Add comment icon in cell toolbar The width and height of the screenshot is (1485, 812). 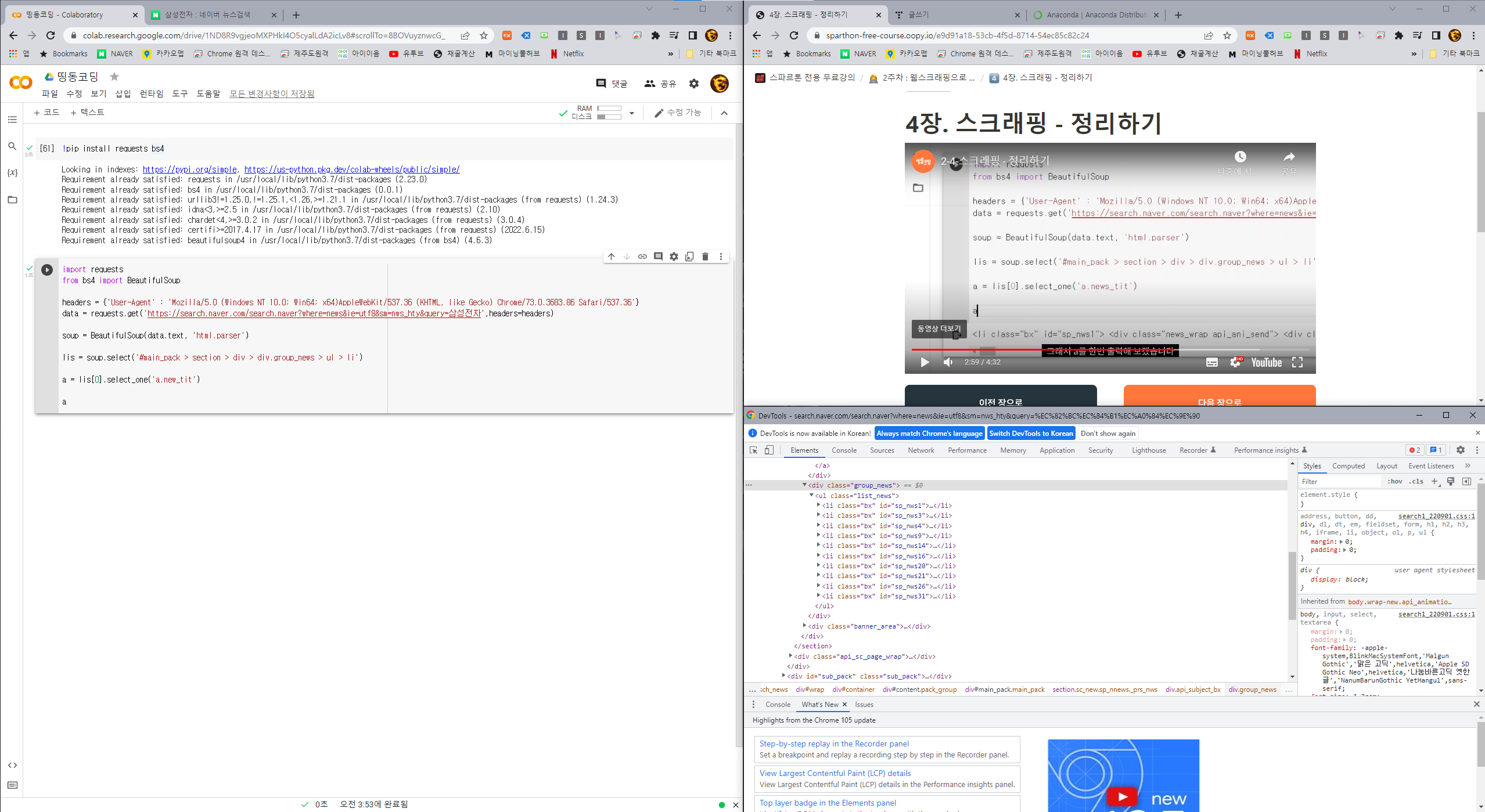(658, 257)
